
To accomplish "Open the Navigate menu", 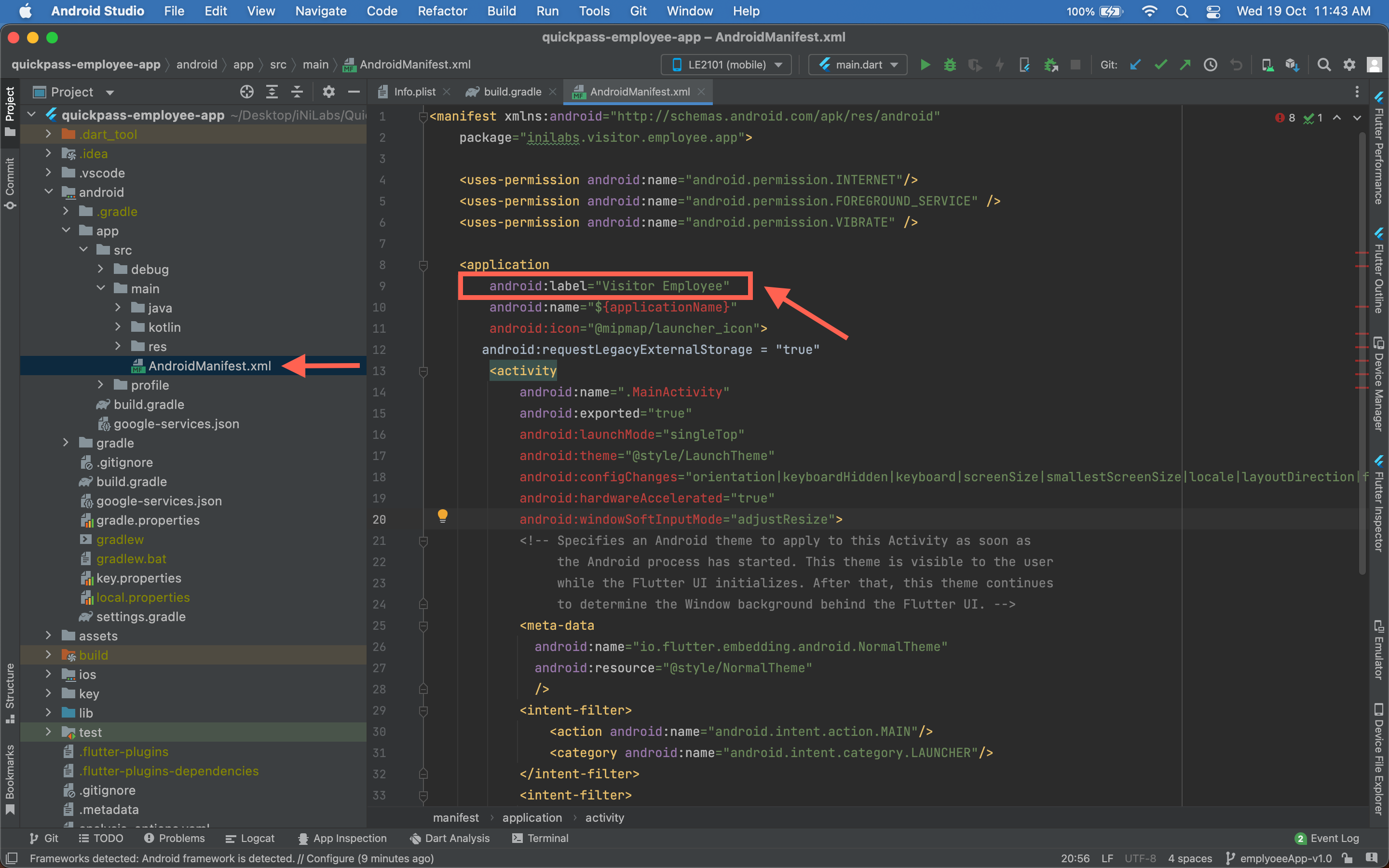I will (321, 12).
